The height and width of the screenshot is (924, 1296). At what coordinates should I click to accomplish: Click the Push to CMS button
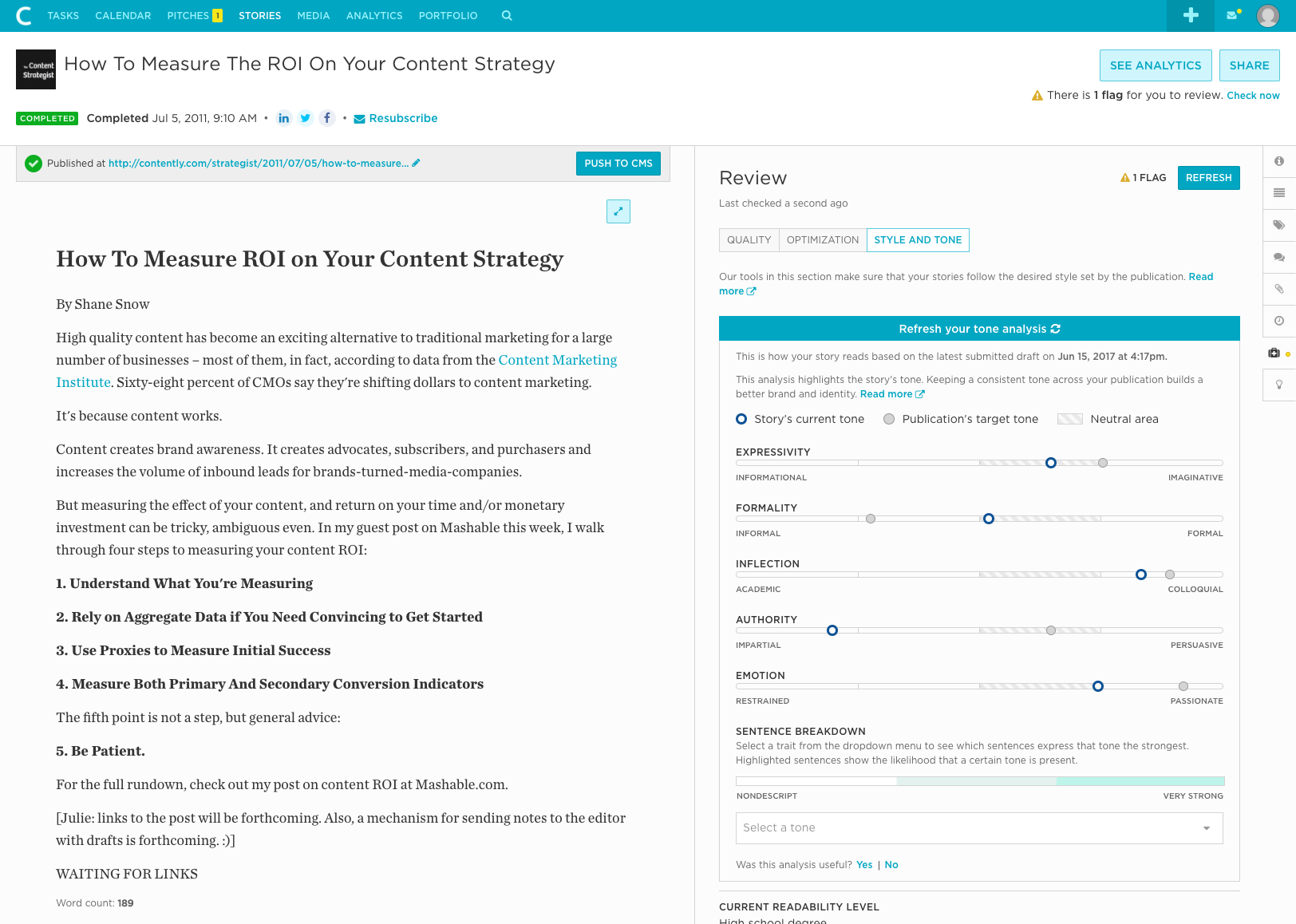pos(618,164)
